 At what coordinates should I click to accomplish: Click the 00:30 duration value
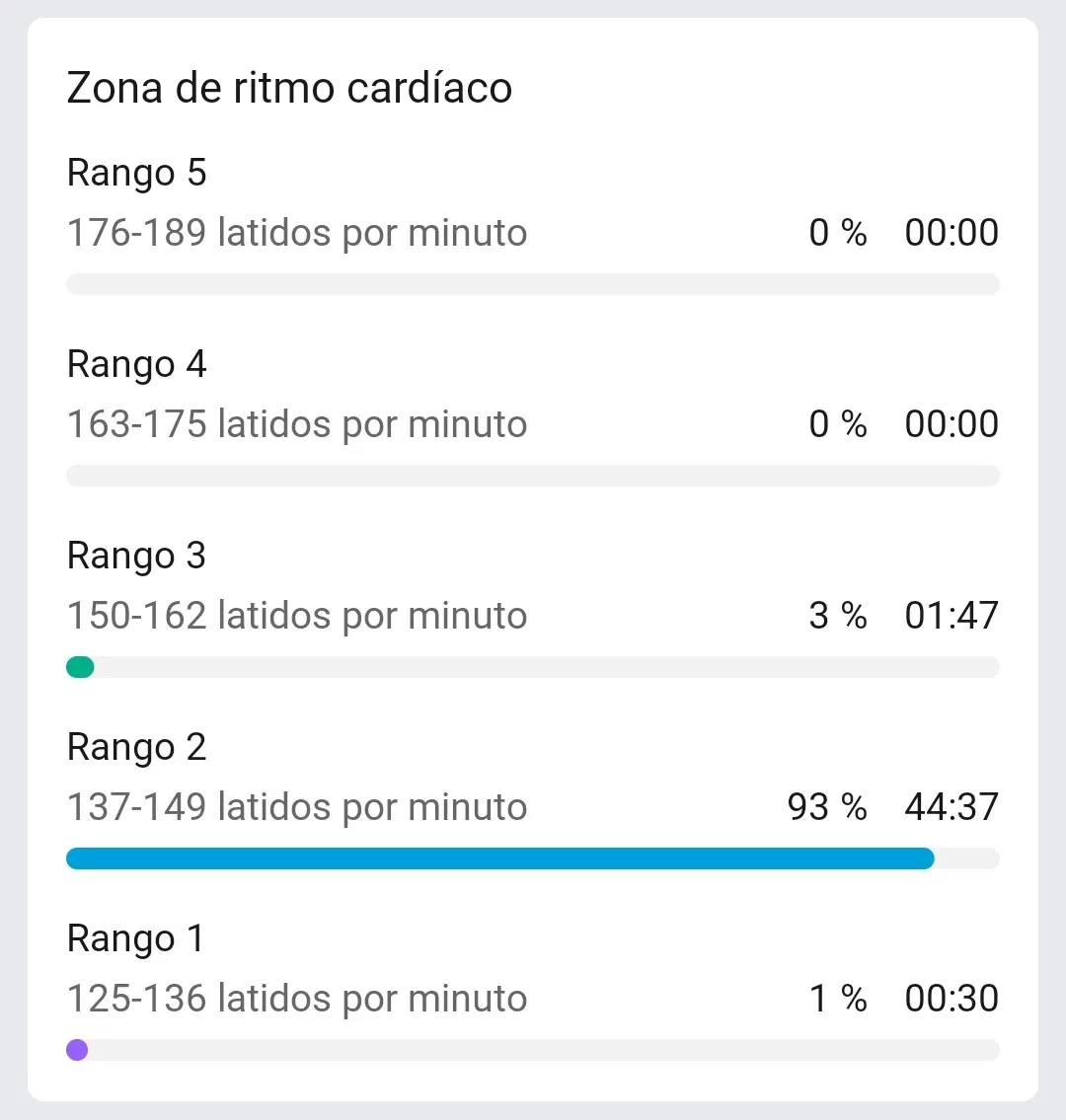952,999
